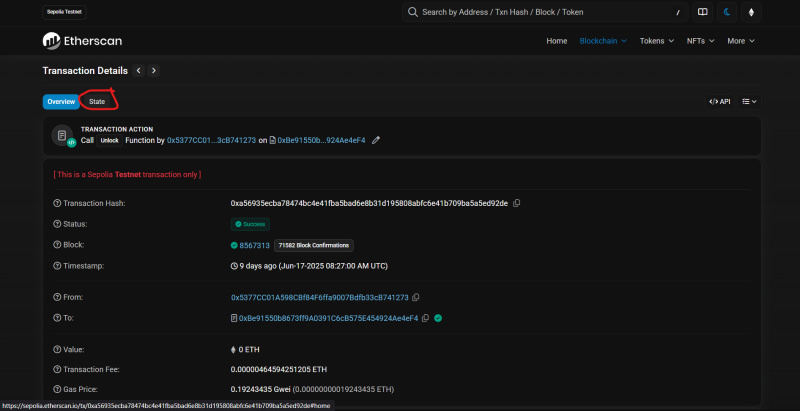Click the Value help icon

coord(57,350)
